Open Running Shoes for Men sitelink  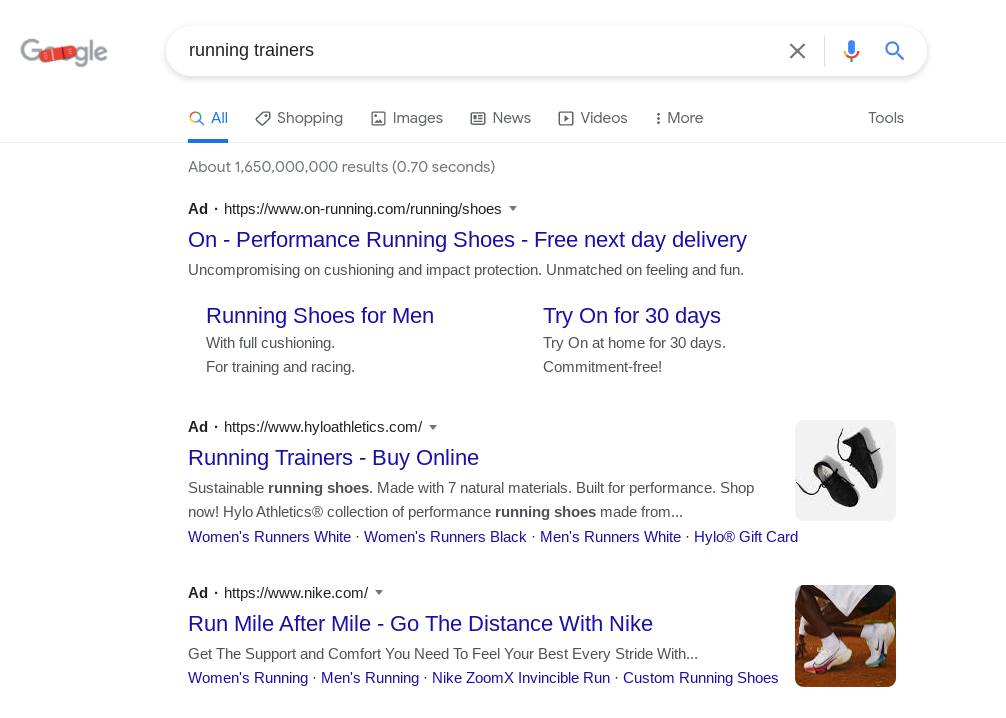[320, 316]
